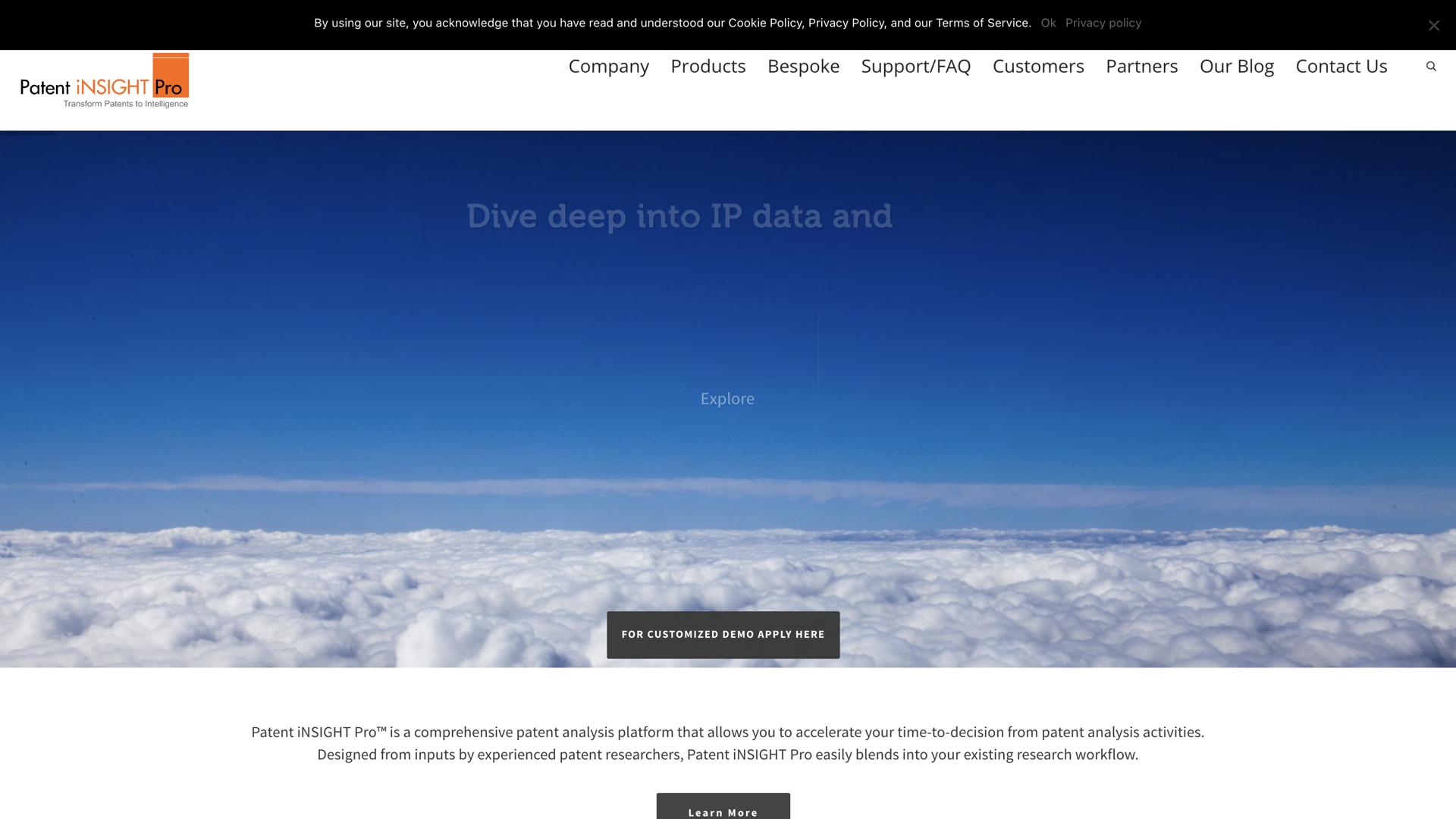The height and width of the screenshot is (819, 1456).
Task: Go to the Partners page
Action: (1141, 67)
